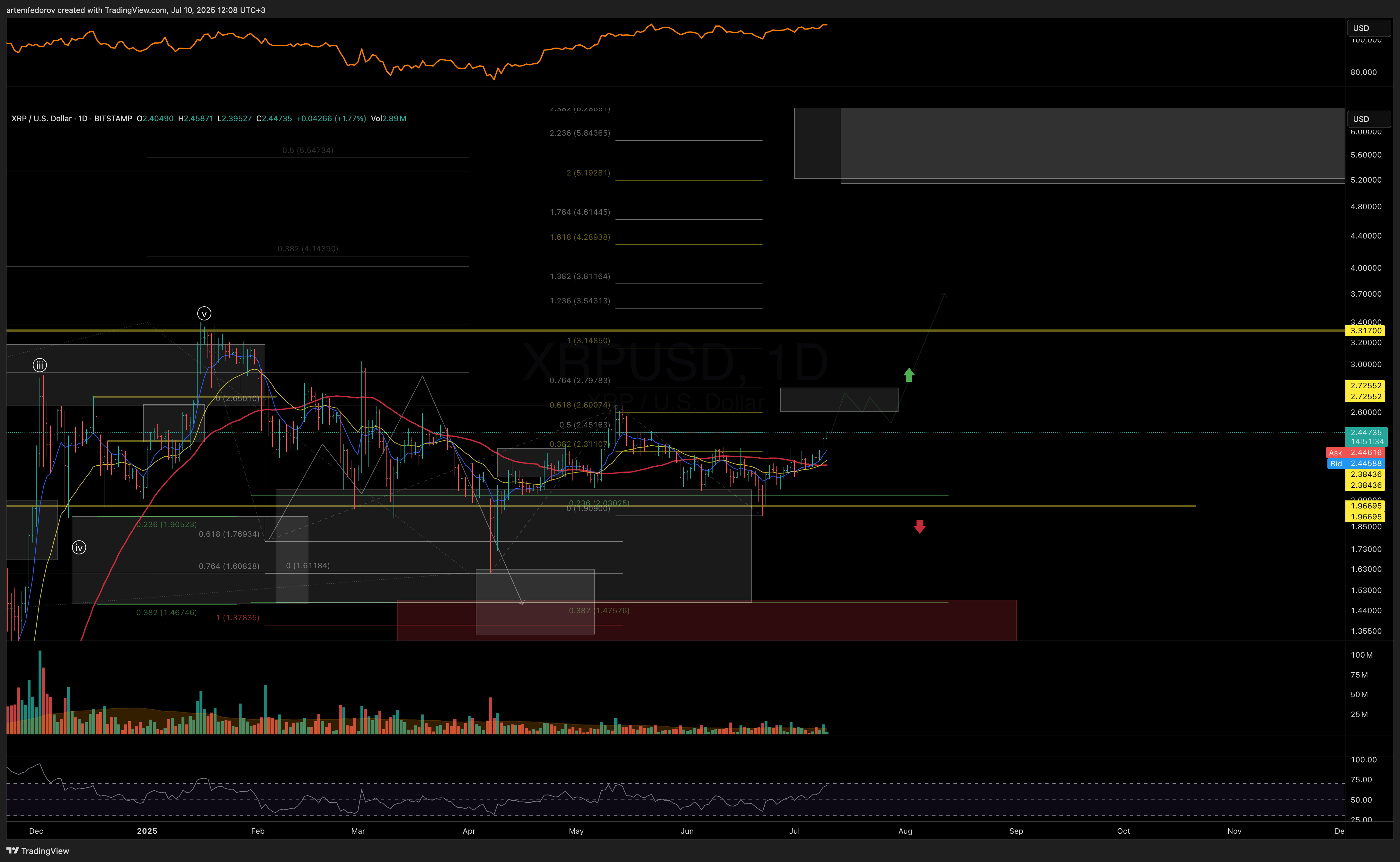
Task: Select the Fib label 0.618 (2.60074)
Action: [x=580, y=405]
